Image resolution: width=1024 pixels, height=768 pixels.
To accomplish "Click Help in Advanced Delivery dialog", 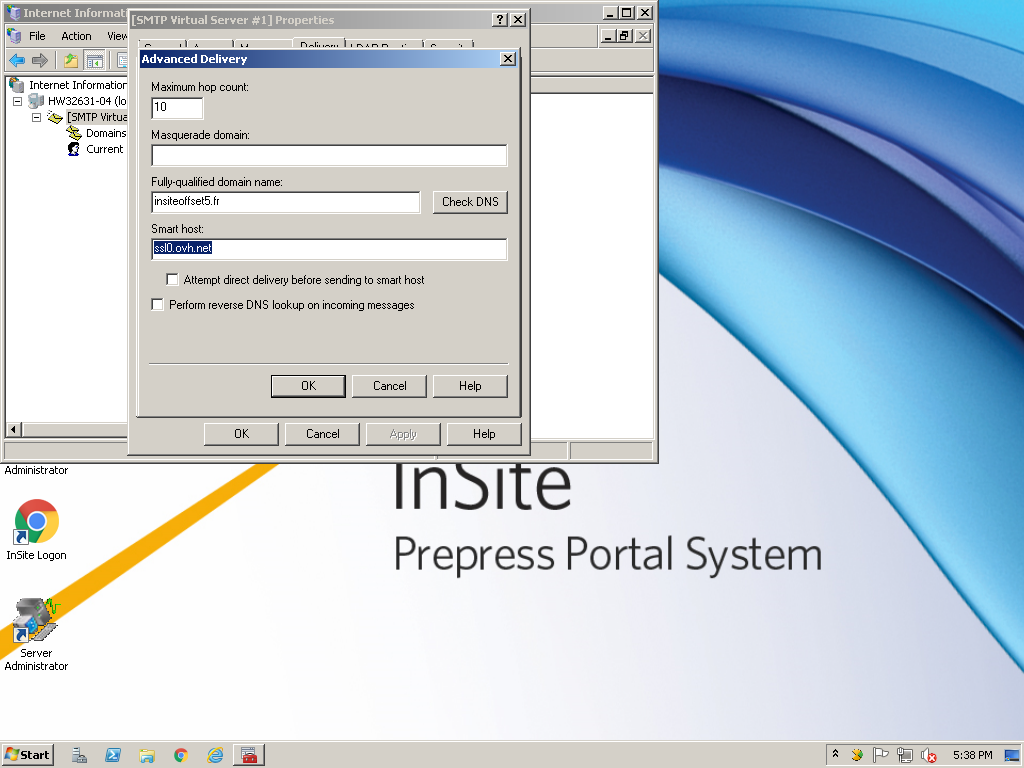I will [470, 386].
